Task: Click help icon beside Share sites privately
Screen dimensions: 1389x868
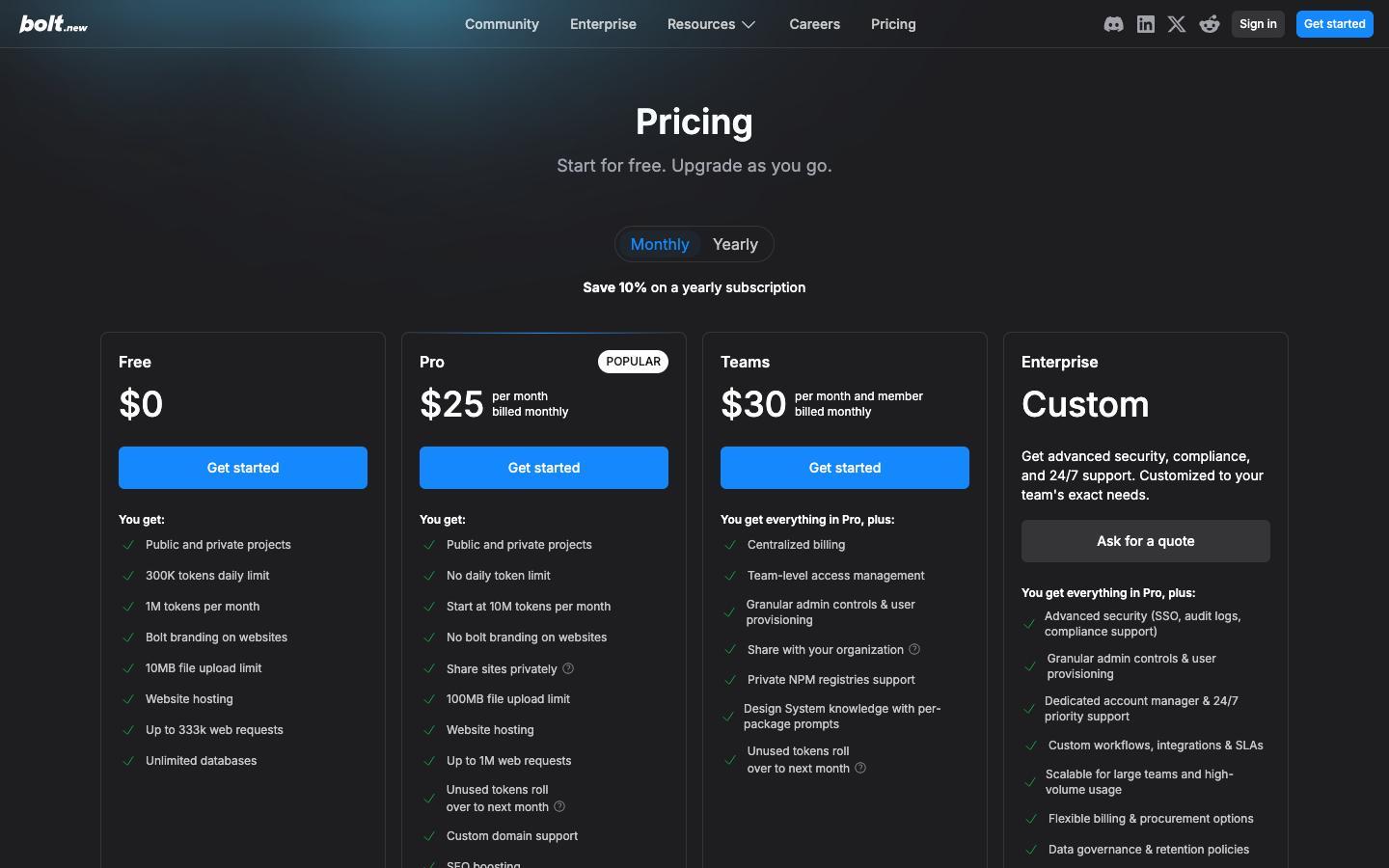Action: (568, 668)
